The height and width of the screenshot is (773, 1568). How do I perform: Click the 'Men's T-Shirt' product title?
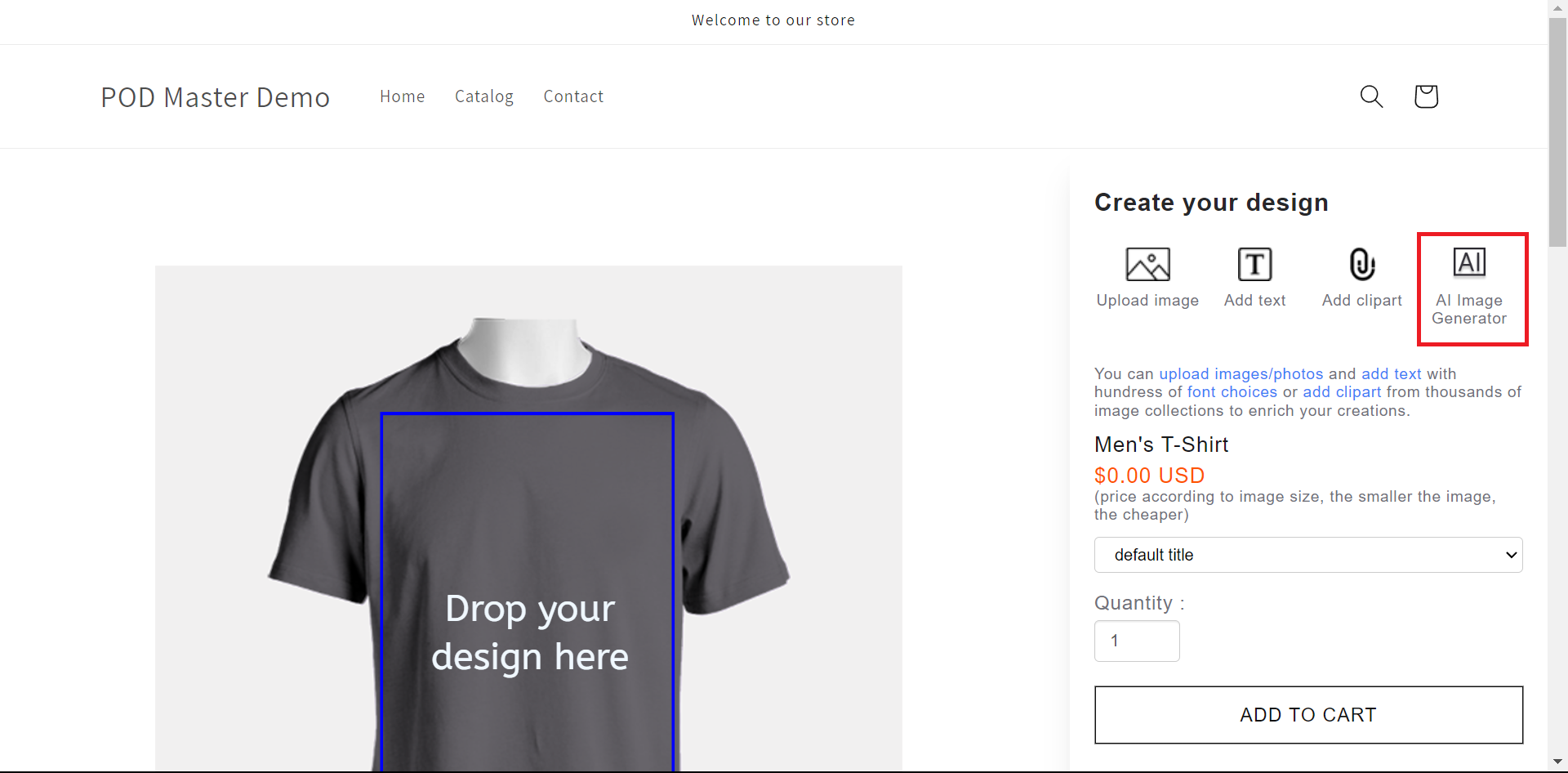[1161, 445]
